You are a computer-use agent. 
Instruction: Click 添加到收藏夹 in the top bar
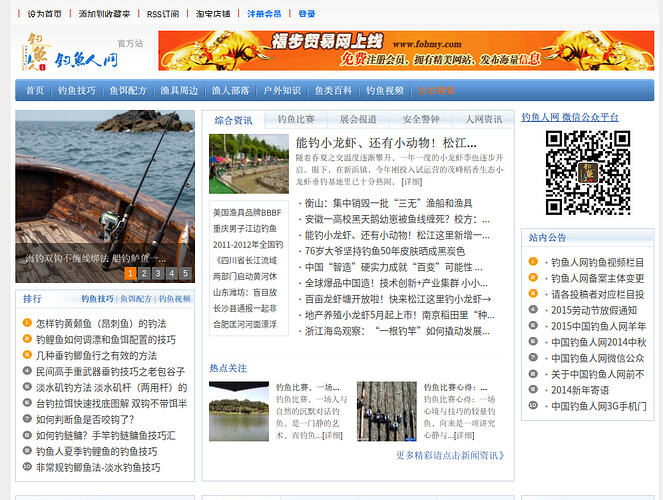tap(104, 14)
